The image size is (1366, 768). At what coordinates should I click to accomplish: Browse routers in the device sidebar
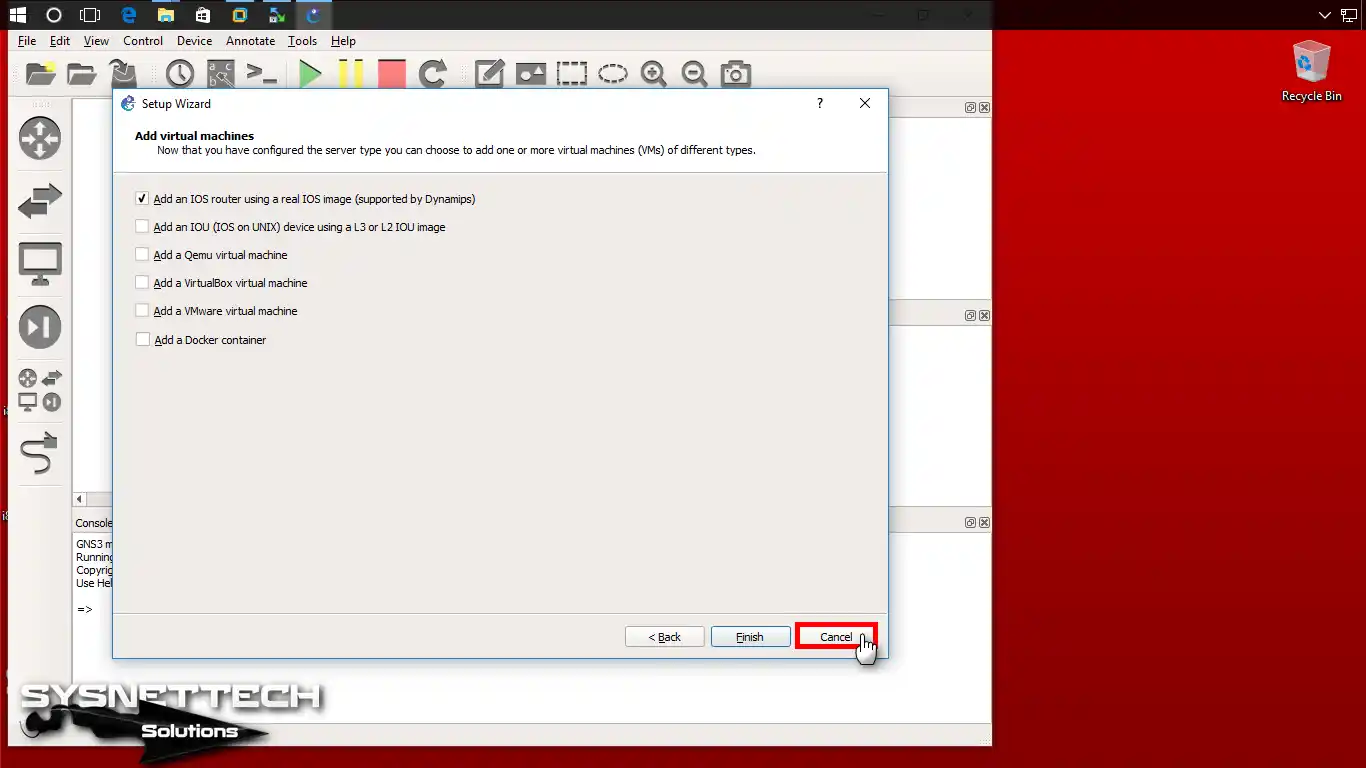(40, 138)
